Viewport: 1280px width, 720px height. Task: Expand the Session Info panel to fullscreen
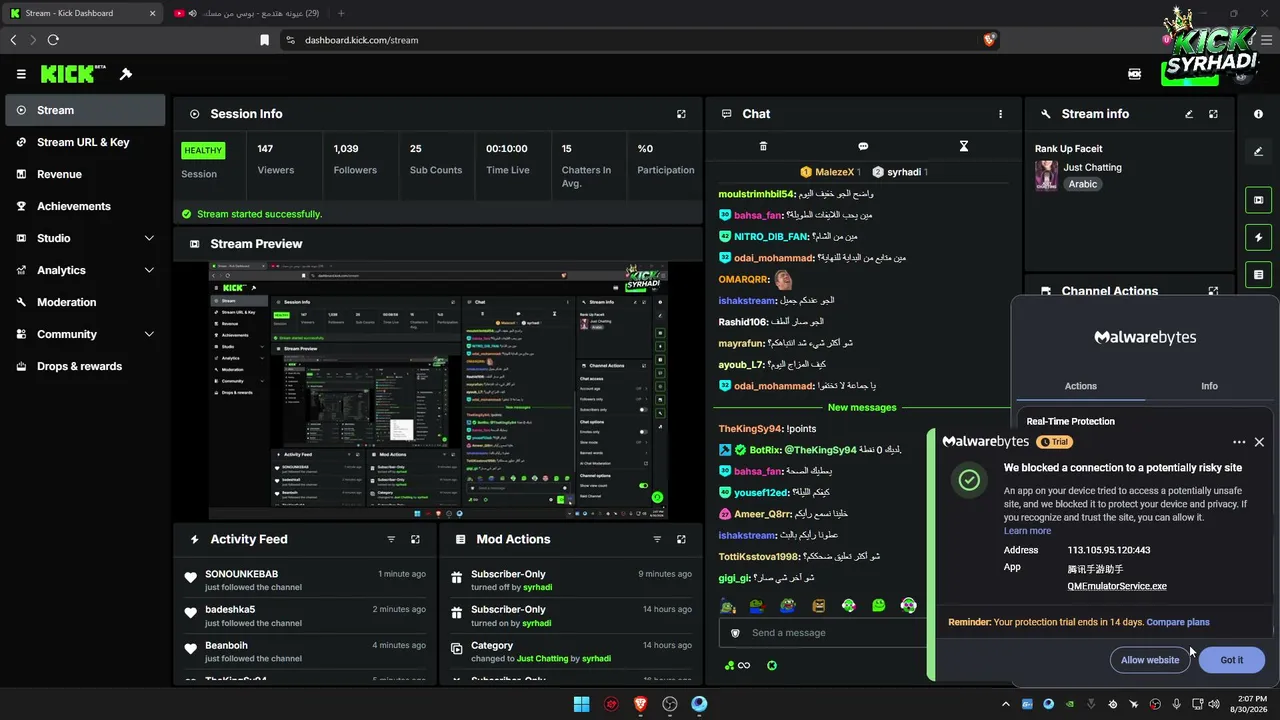(681, 114)
